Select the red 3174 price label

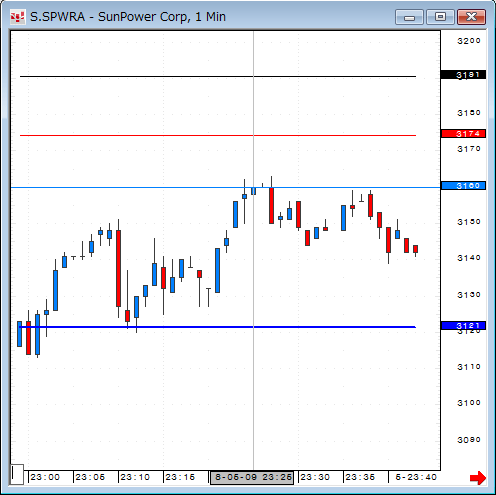pyautogui.click(x=463, y=134)
